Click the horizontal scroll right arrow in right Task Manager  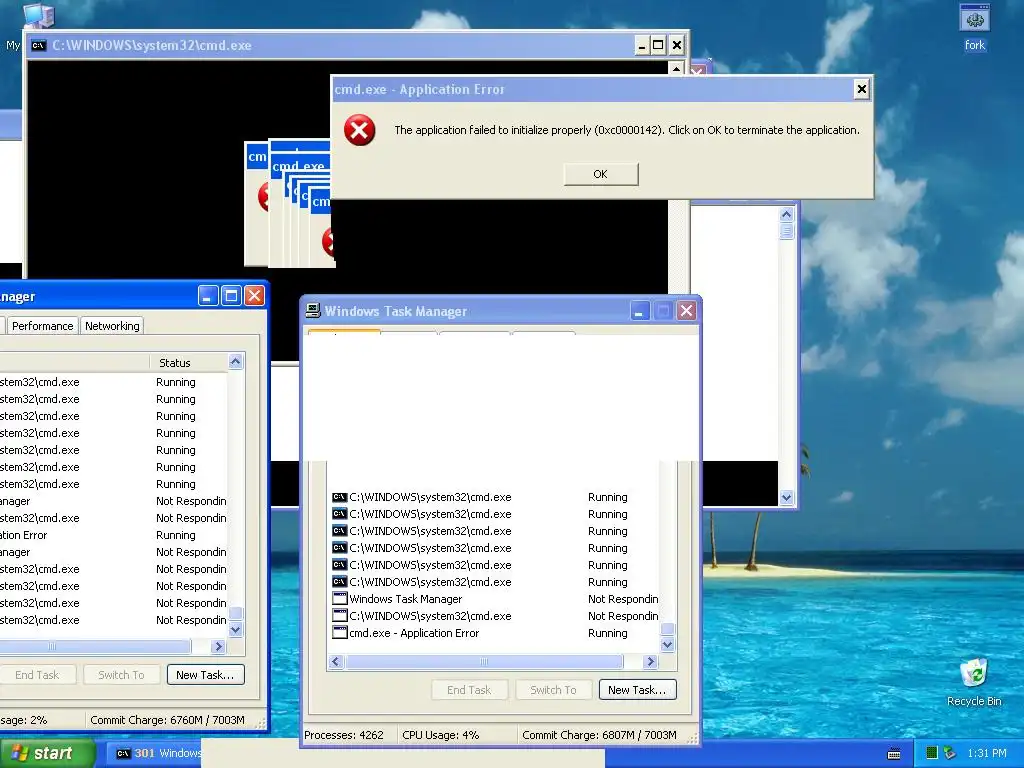click(650, 662)
